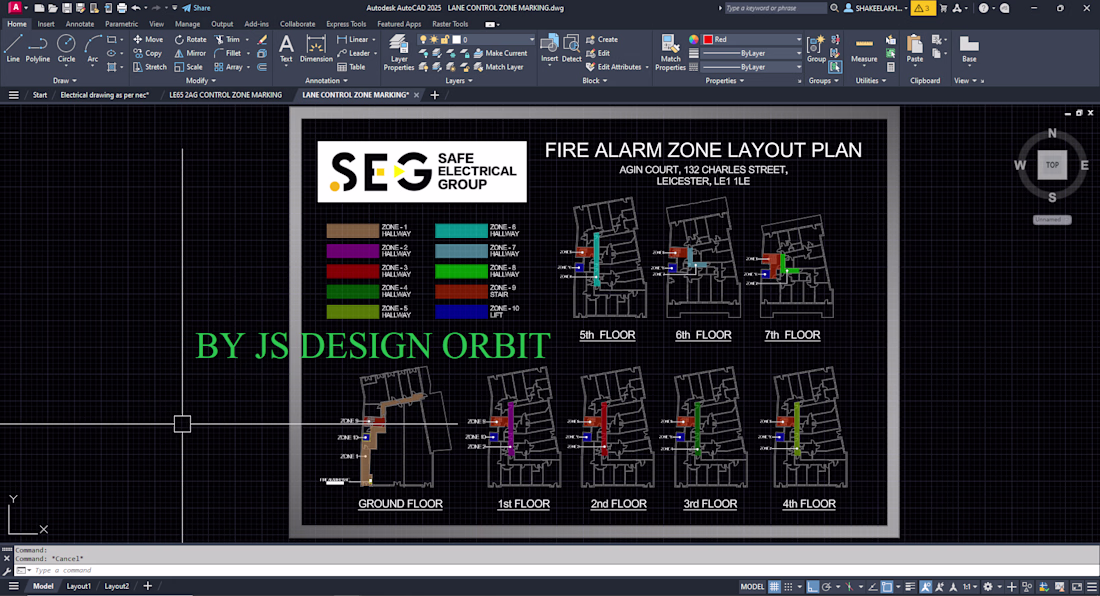Image resolution: width=1100 pixels, height=596 pixels.
Task: Click the Detect block tool
Action: [572, 49]
